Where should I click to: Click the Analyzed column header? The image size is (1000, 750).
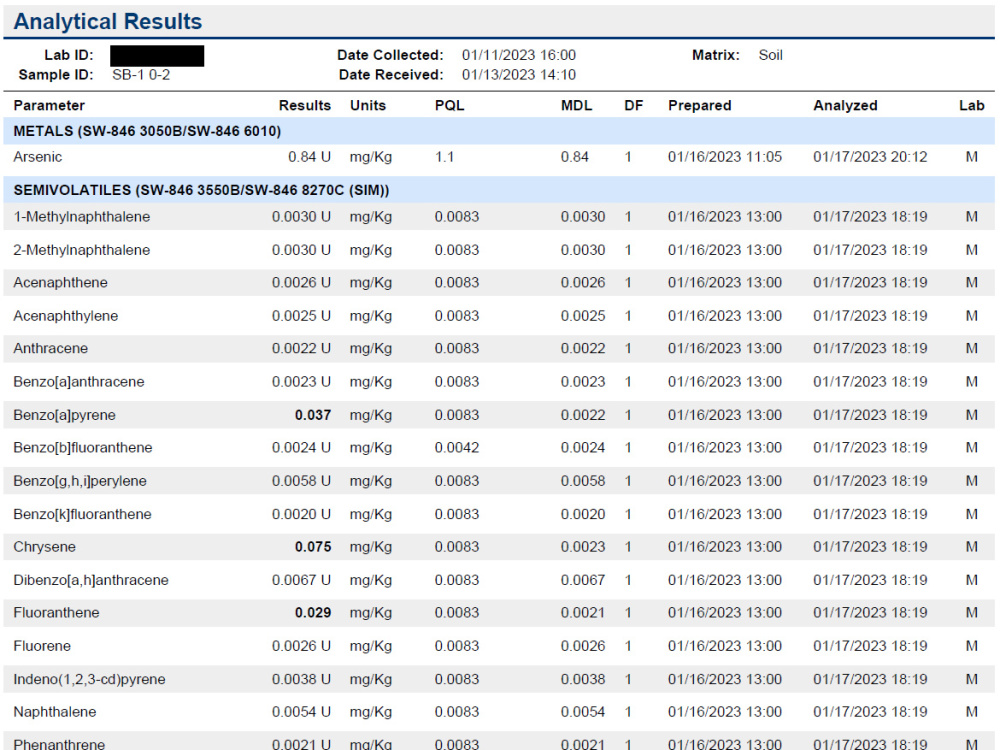[x=845, y=106]
